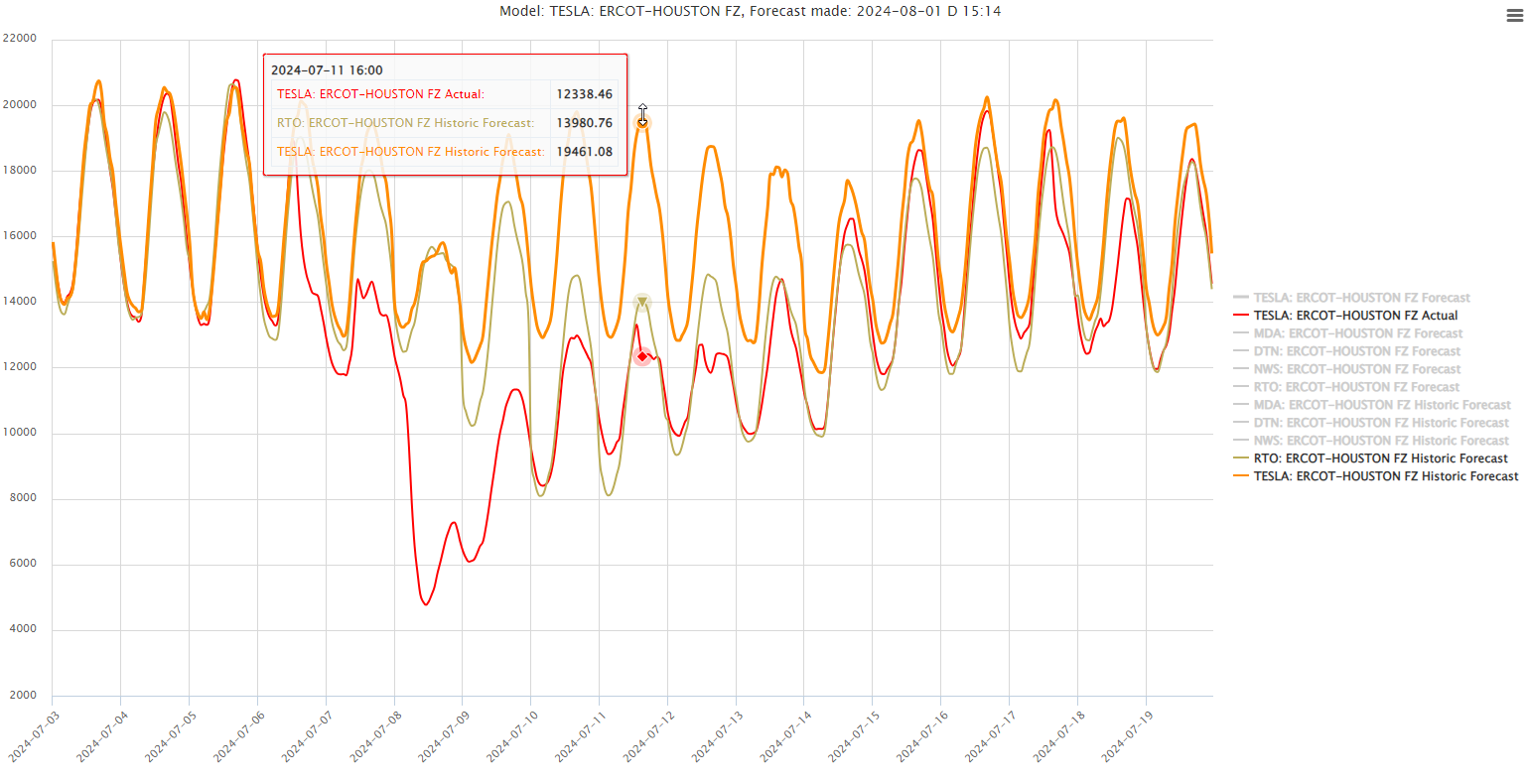The image size is (1529, 784).
Task: Show NWS: ERCOT-HOUSTON FZ Historic Forecast series
Action: click(1371, 441)
